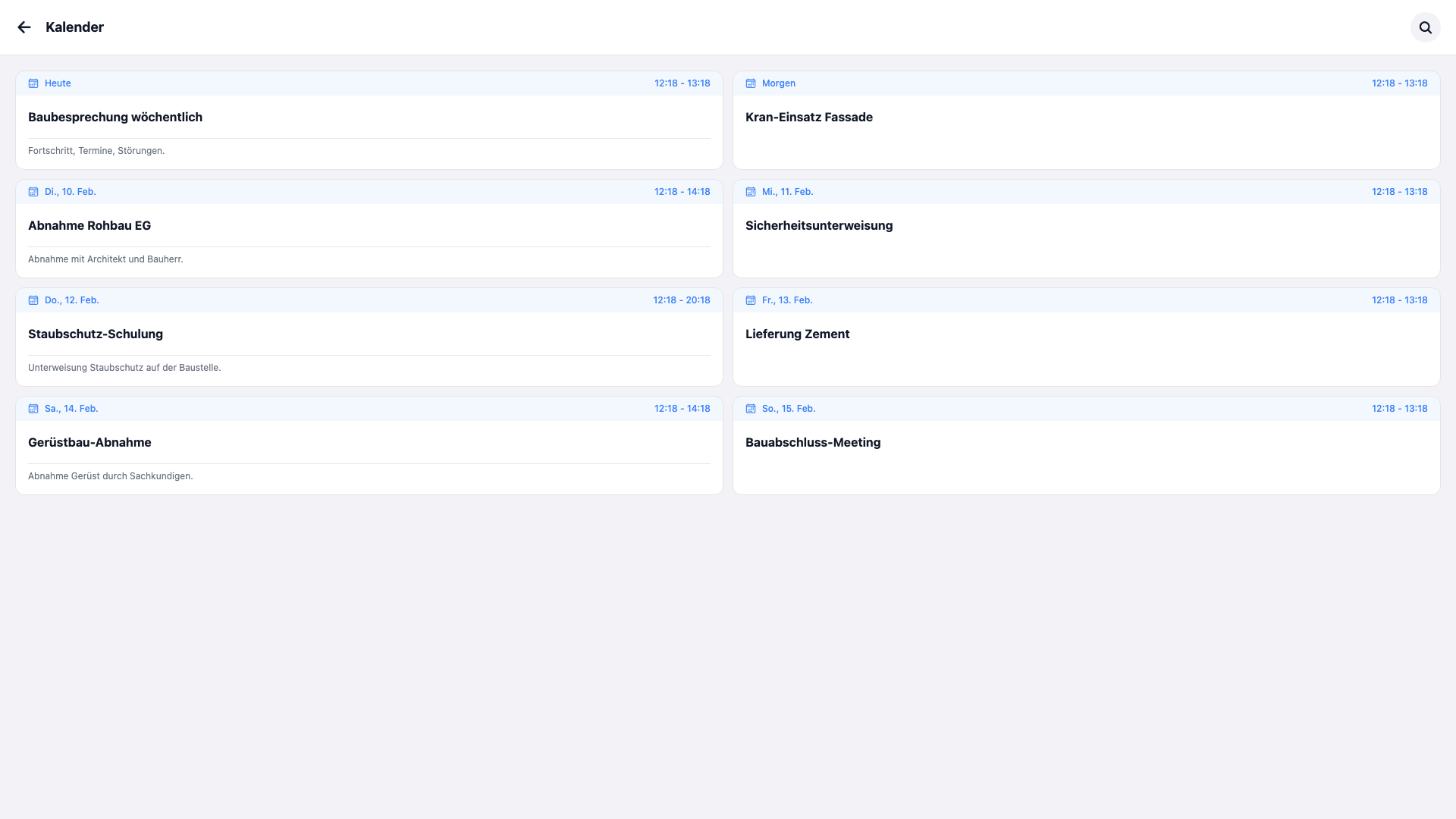Click the calendar icon next to Sa., 14. Feb.

(33, 409)
